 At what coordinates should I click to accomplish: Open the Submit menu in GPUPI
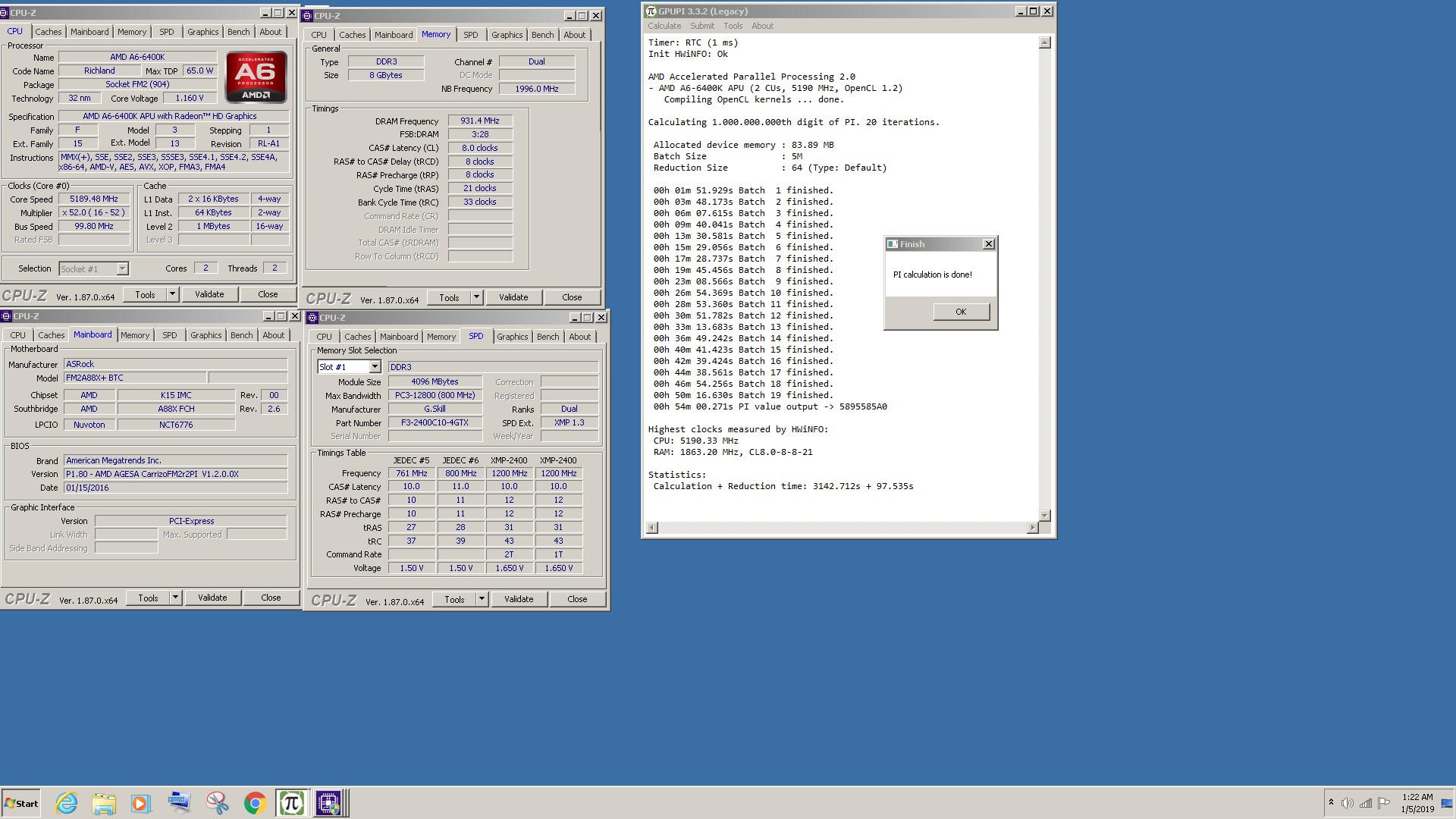point(702,26)
